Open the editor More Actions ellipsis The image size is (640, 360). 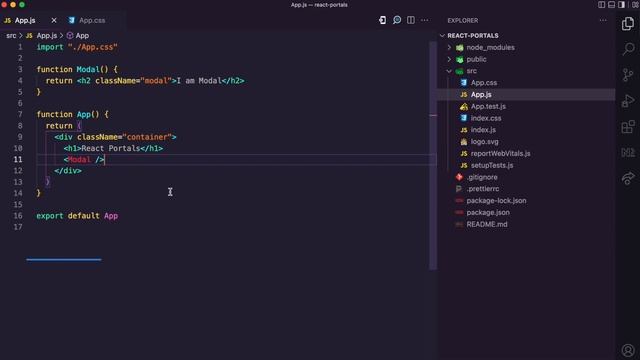pos(424,20)
